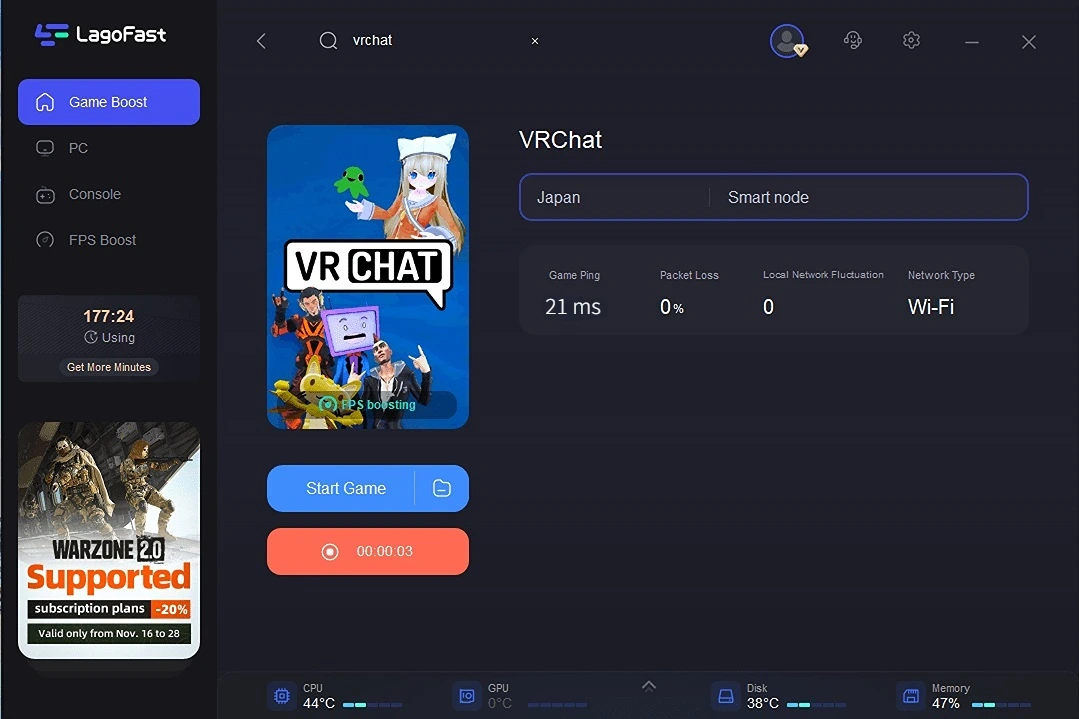Click the Memory 47% usage reading
The height and width of the screenshot is (719, 1079).
tap(946, 703)
